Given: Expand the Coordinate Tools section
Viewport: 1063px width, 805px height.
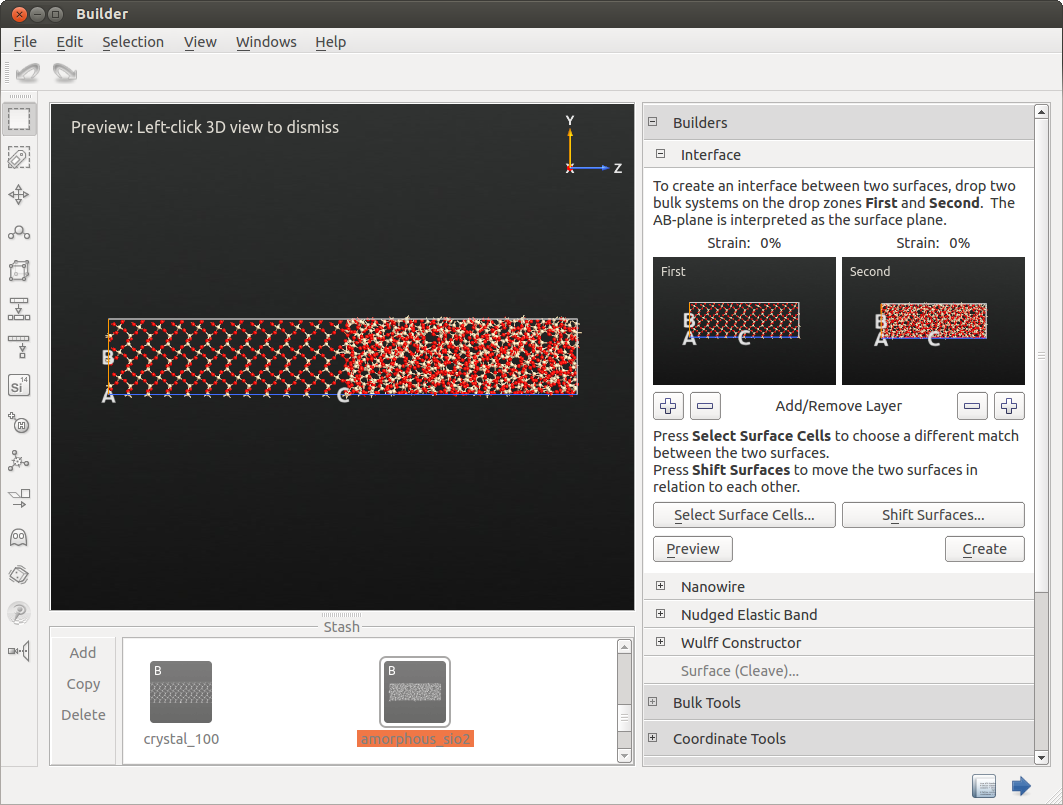Looking at the screenshot, I should pos(652,738).
